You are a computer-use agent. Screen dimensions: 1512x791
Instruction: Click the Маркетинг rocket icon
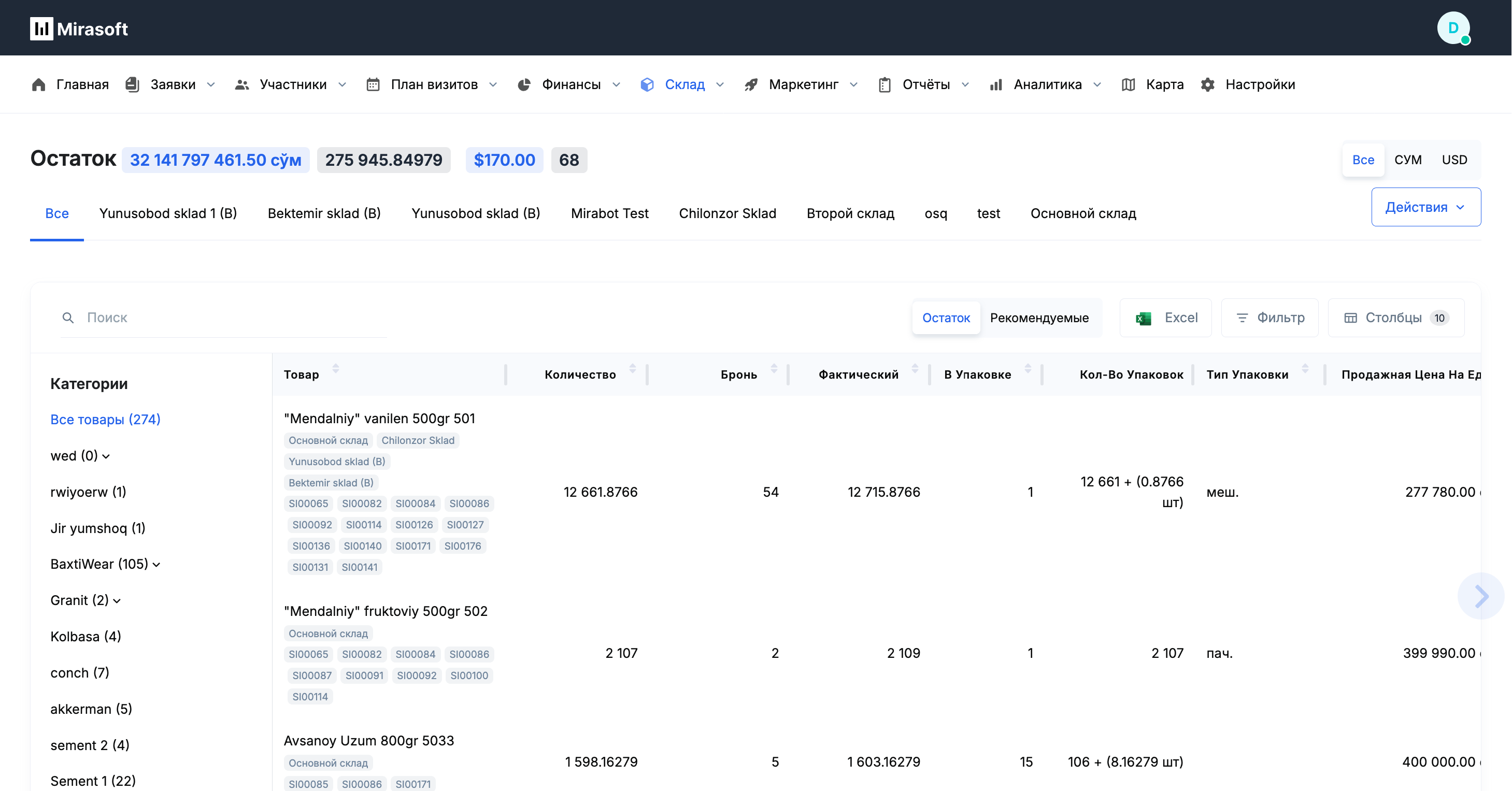751,84
